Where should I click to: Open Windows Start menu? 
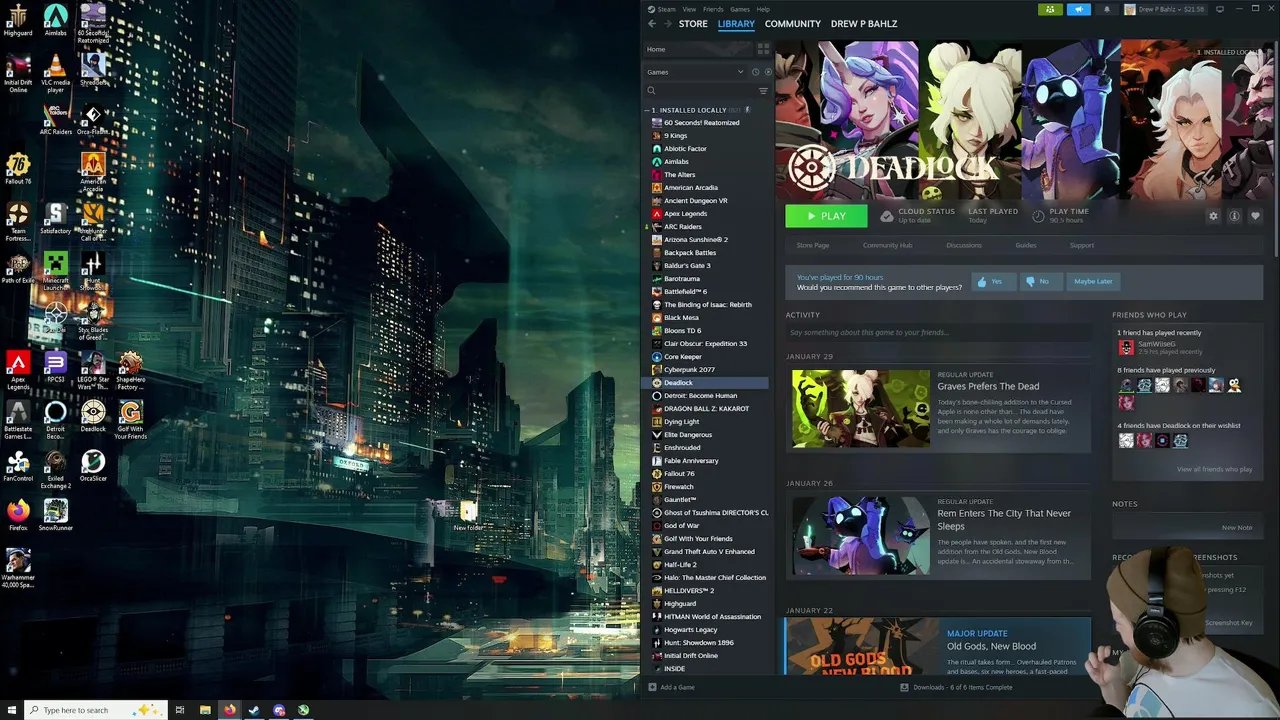point(10,710)
